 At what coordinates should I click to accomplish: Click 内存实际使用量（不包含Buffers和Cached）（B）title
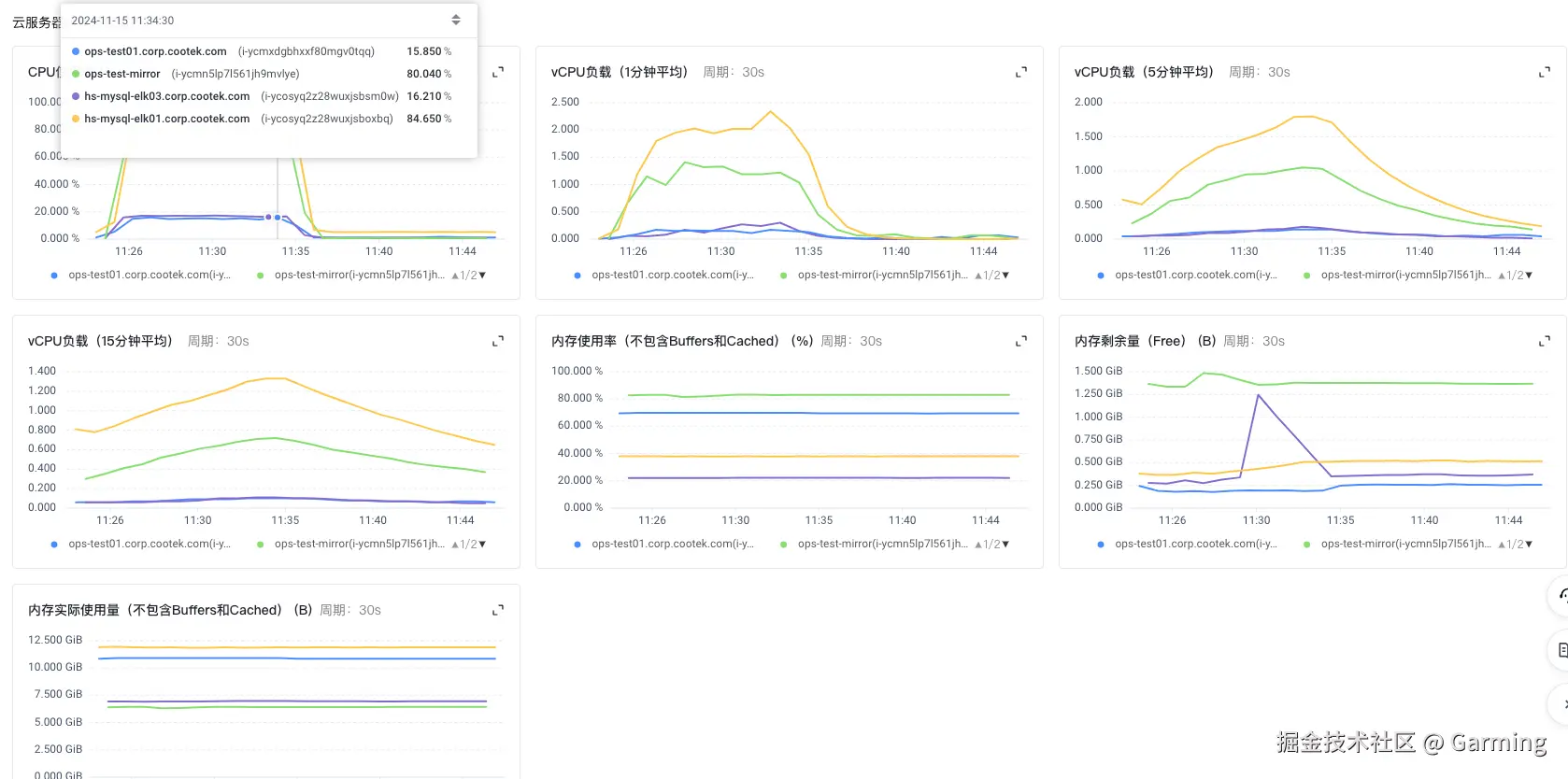pyautogui.click(x=170, y=610)
